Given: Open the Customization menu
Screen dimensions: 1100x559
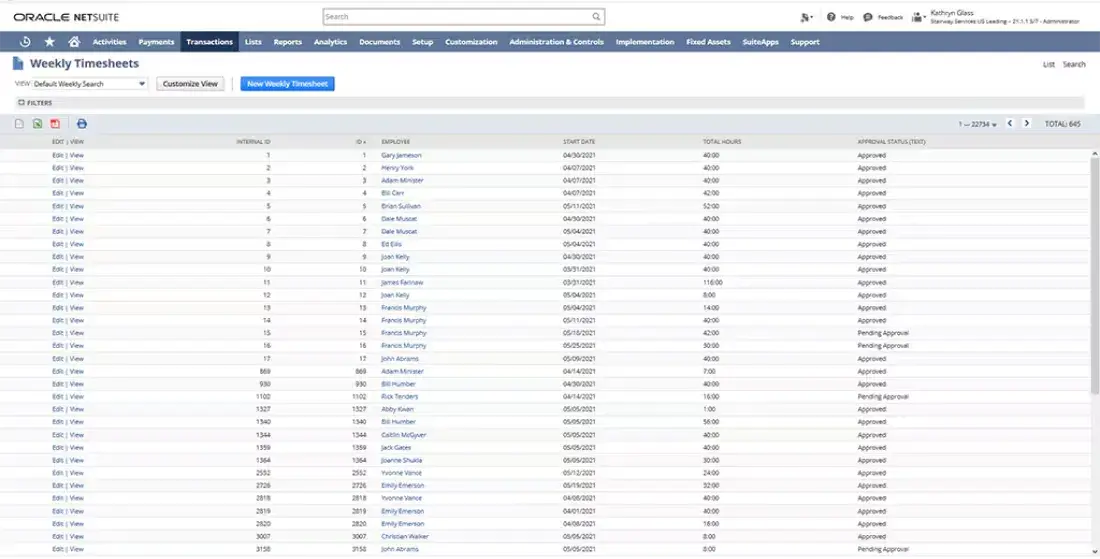Looking at the screenshot, I should [471, 42].
